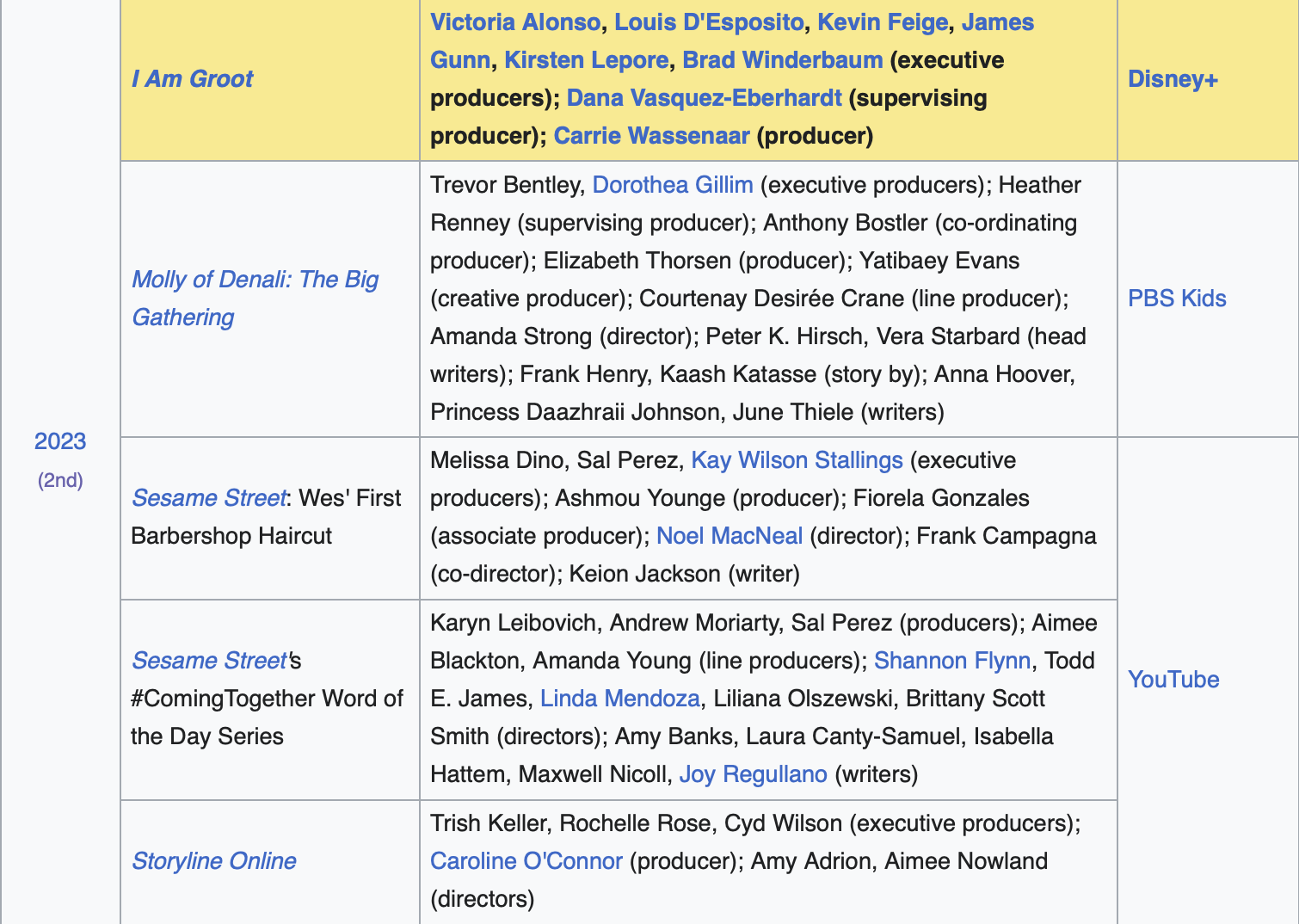Open Noel MacNeal's page
The height and width of the screenshot is (924, 1299).
click(730, 536)
